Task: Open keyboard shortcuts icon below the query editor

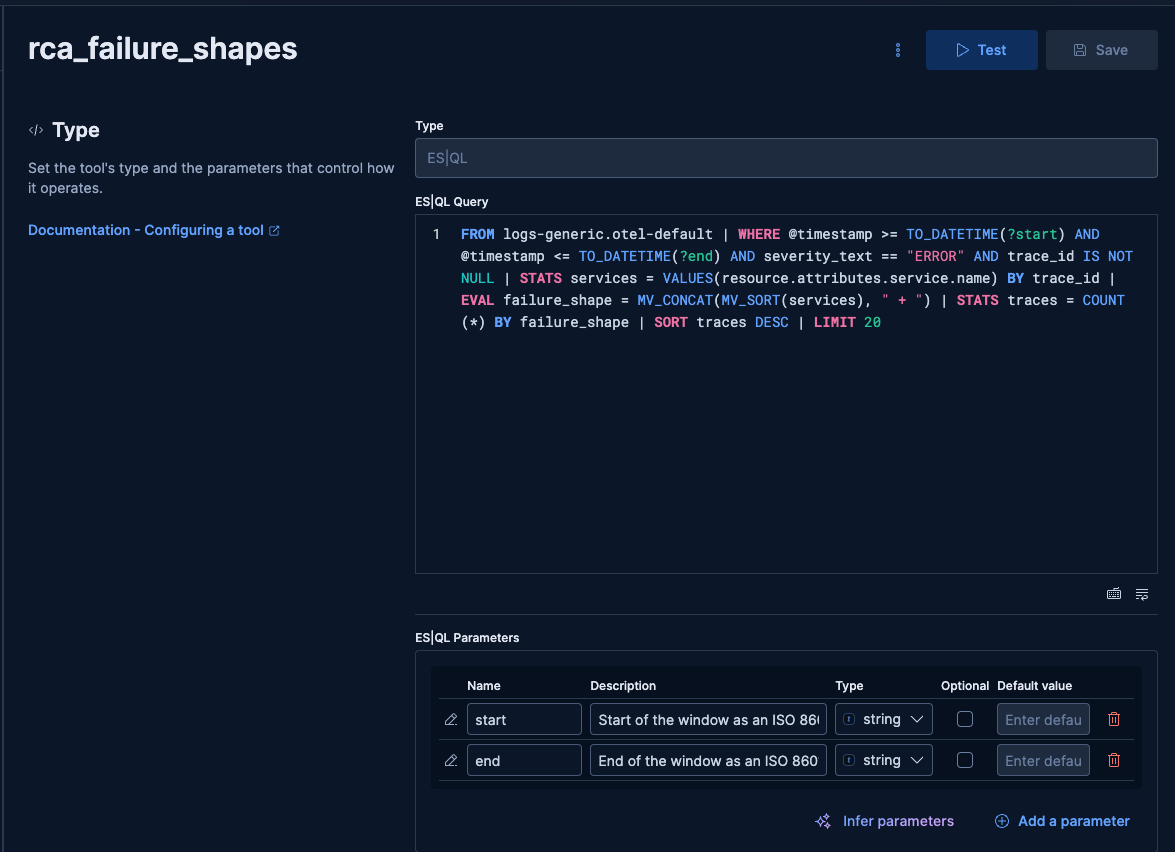Action: tap(1114, 594)
